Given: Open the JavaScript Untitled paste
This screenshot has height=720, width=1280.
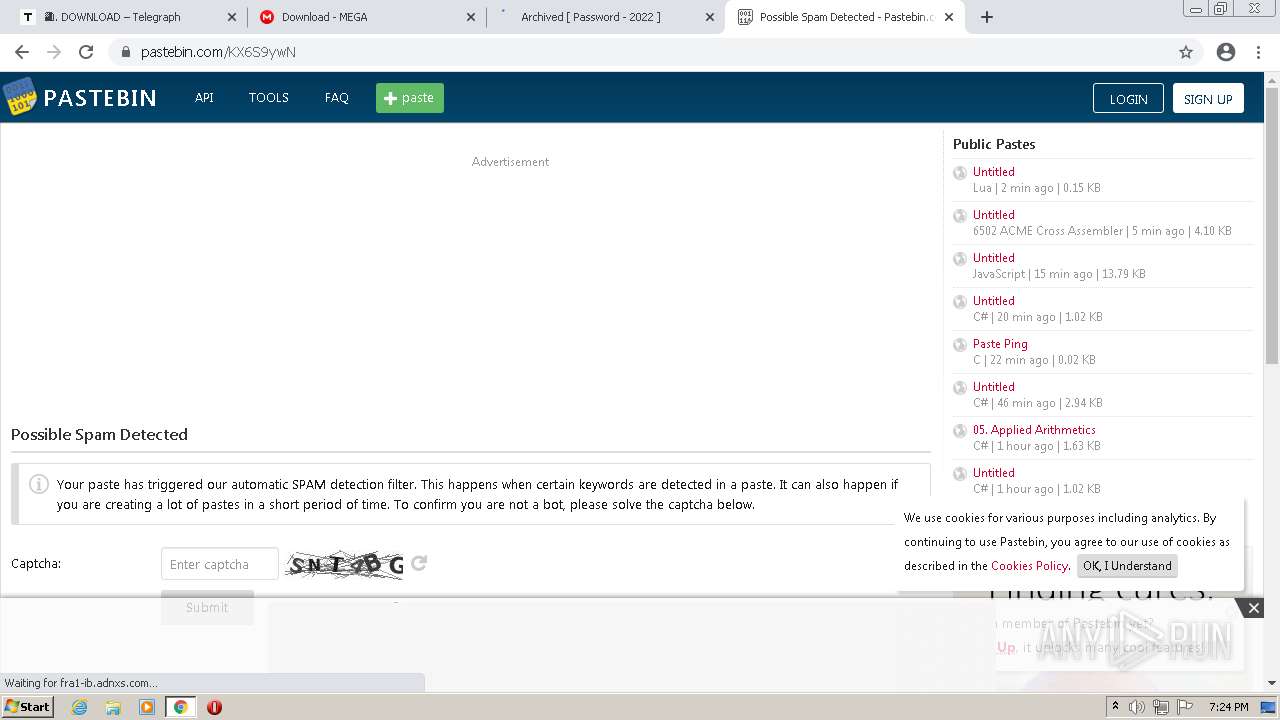Looking at the screenshot, I should pos(994,258).
